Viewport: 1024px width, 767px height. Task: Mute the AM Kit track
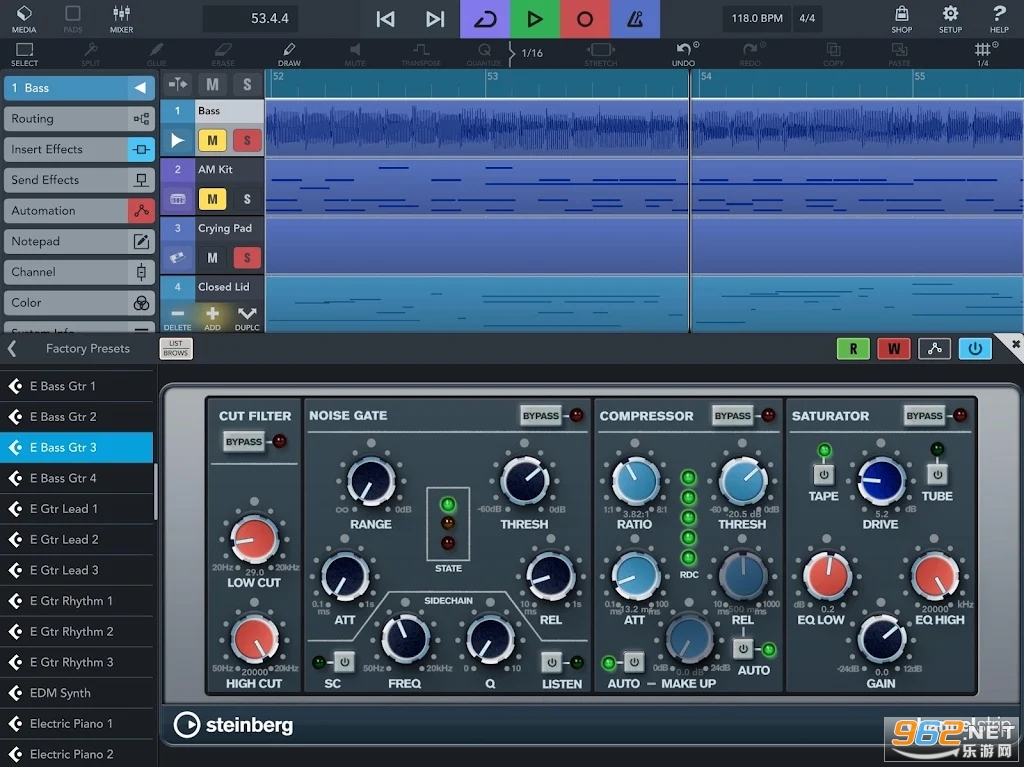(212, 199)
